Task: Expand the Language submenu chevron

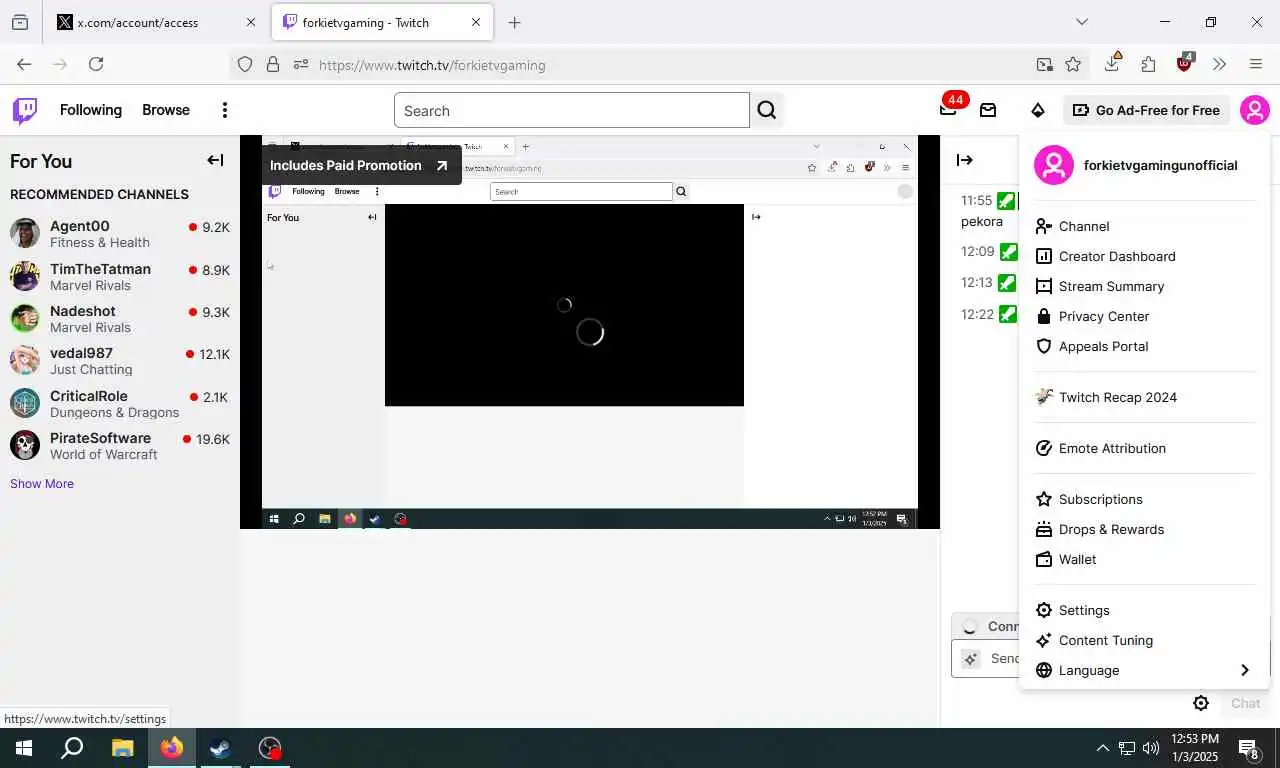Action: point(1245,670)
